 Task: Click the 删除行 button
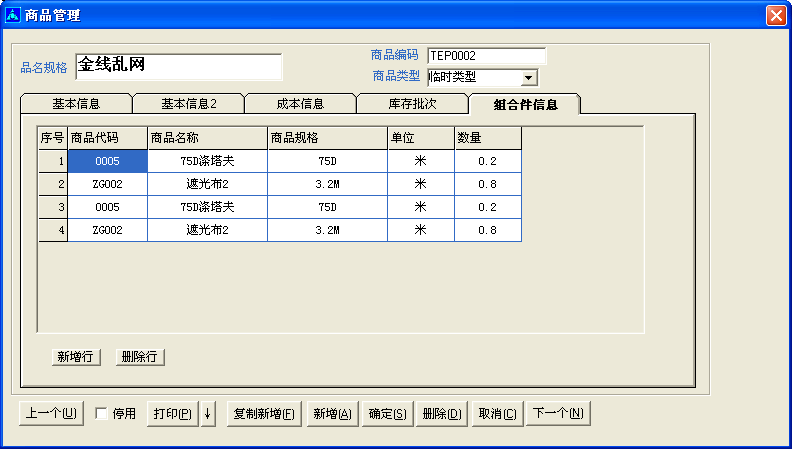(140, 357)
